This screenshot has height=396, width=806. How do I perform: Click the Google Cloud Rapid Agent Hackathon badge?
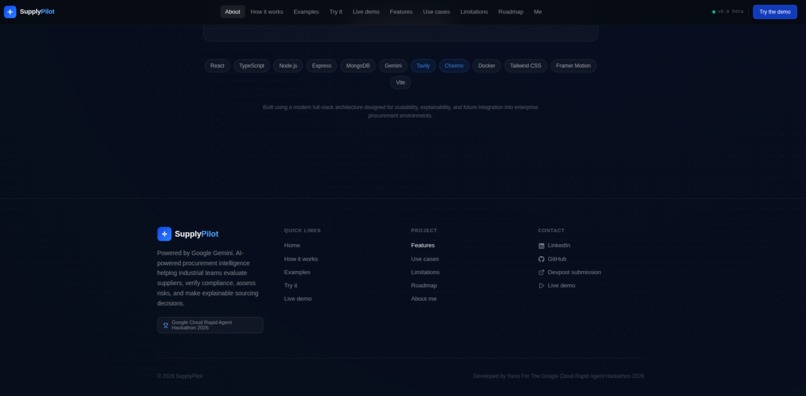[210, 325]
